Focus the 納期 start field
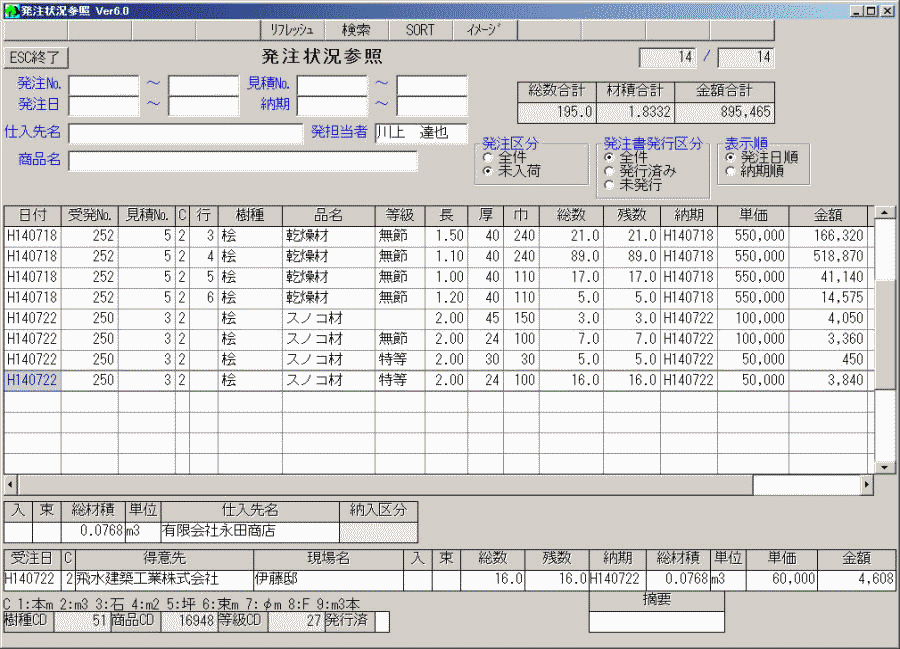Image resolution: width=900 pixels, height=649 pixels. (332, 106)
